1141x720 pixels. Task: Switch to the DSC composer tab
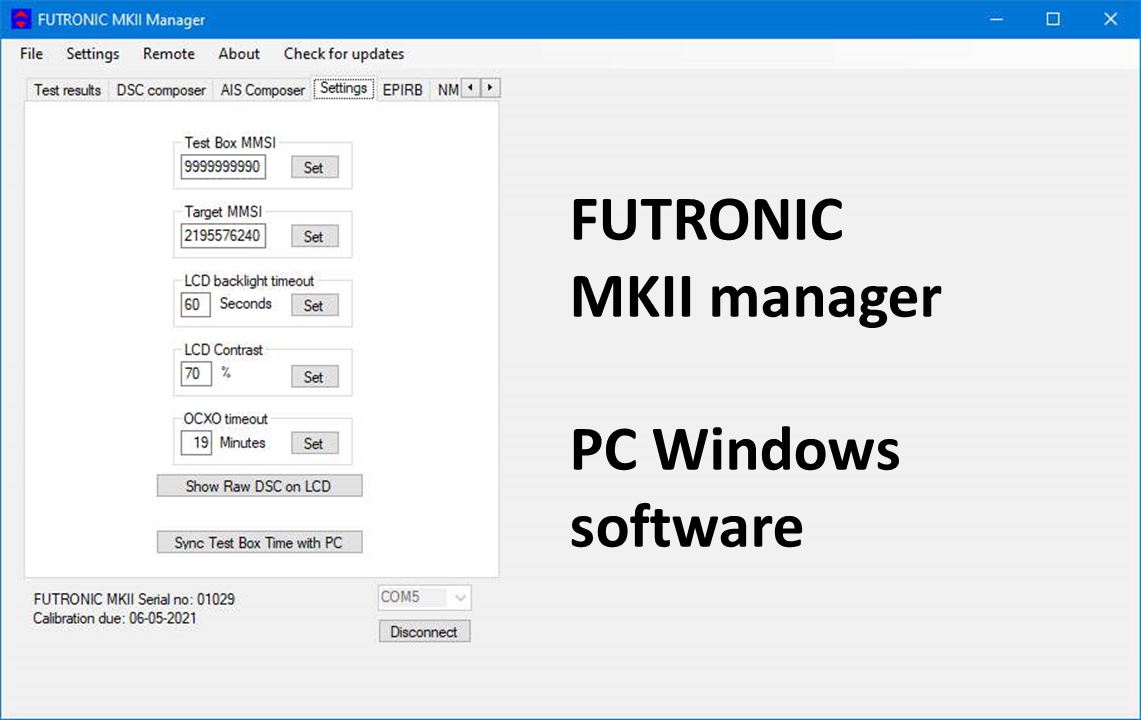(161, 90)
